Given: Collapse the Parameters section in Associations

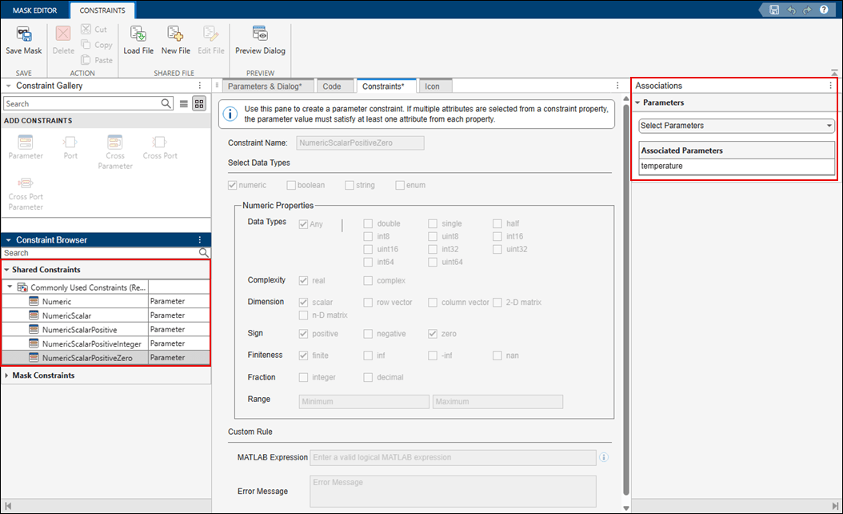Looking at the screenshot, I should pyautogui.click(x=638, y=102).
